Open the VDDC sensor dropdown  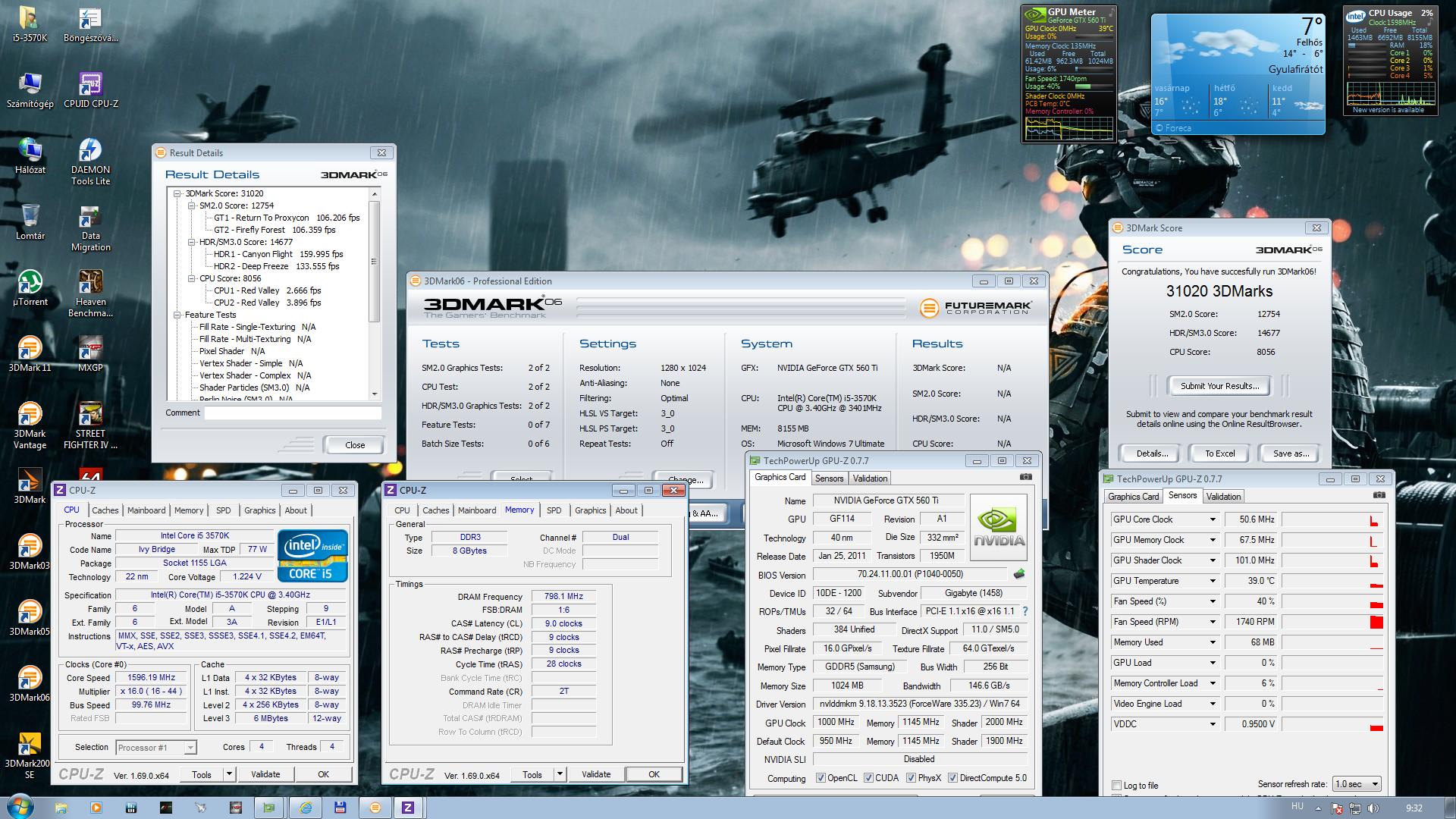1213,724
